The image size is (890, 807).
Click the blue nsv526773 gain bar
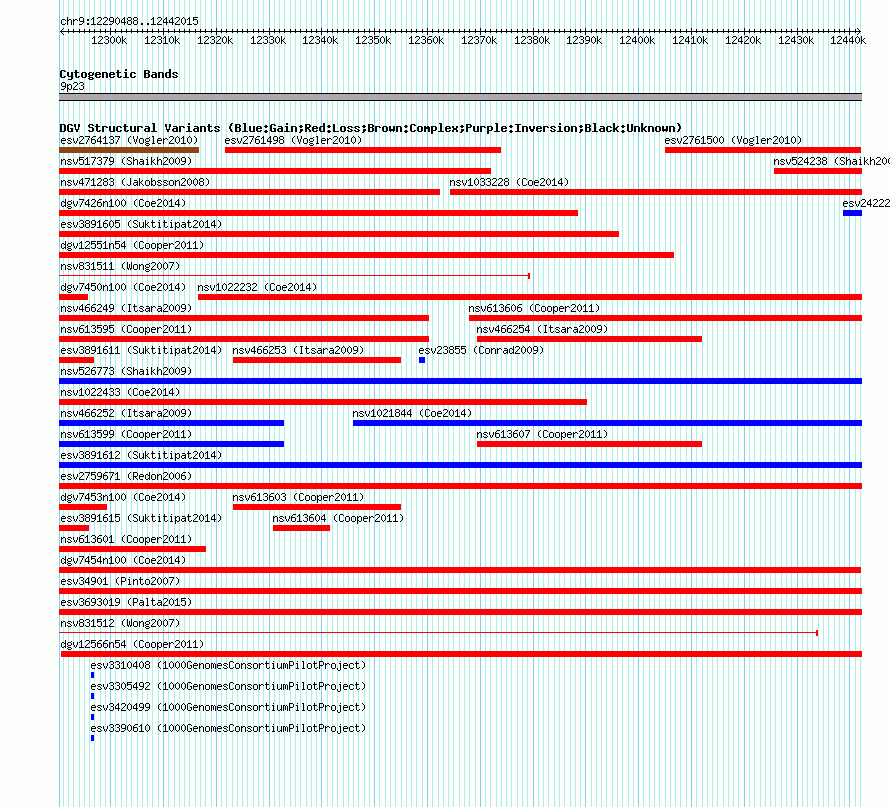click(460, 381)
